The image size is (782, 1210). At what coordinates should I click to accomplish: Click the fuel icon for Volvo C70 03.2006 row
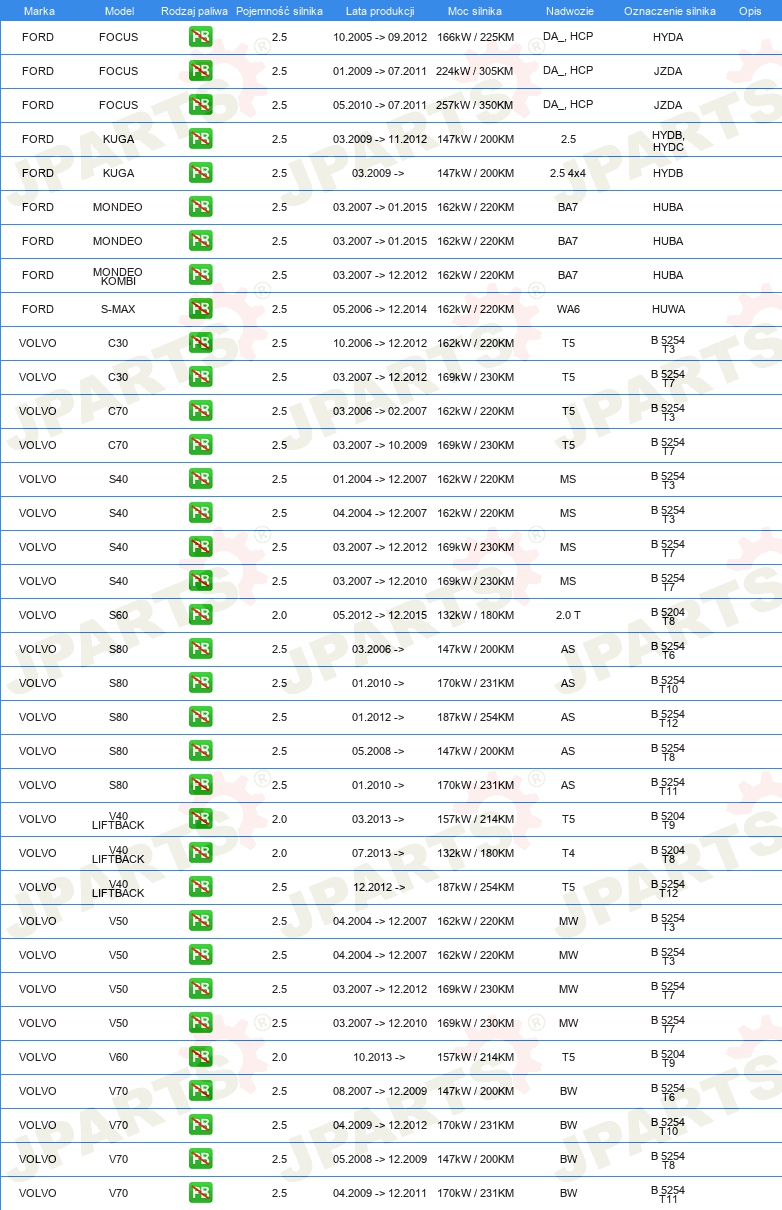coord(201,411)
